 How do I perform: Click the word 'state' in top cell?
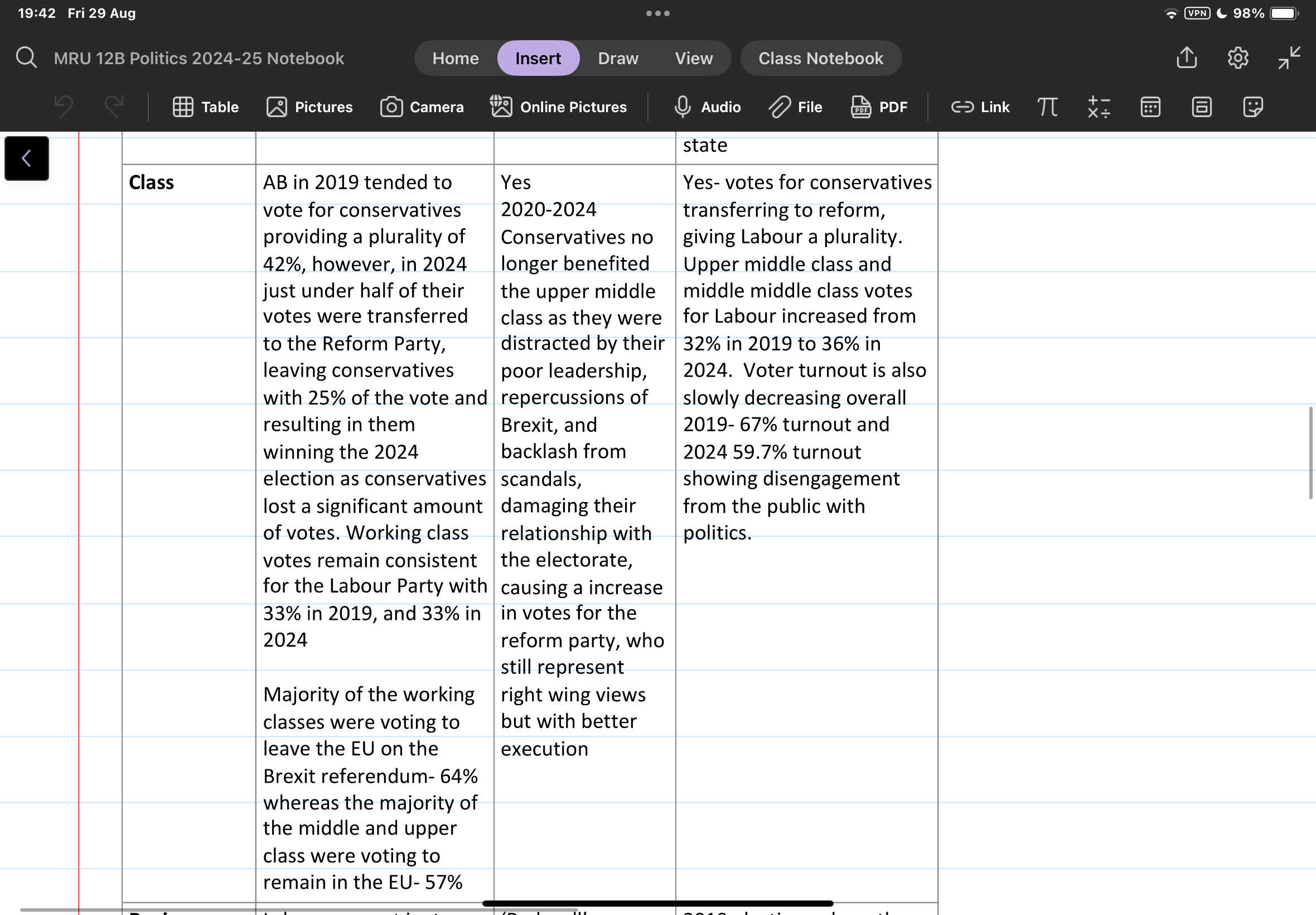[705, 145]
